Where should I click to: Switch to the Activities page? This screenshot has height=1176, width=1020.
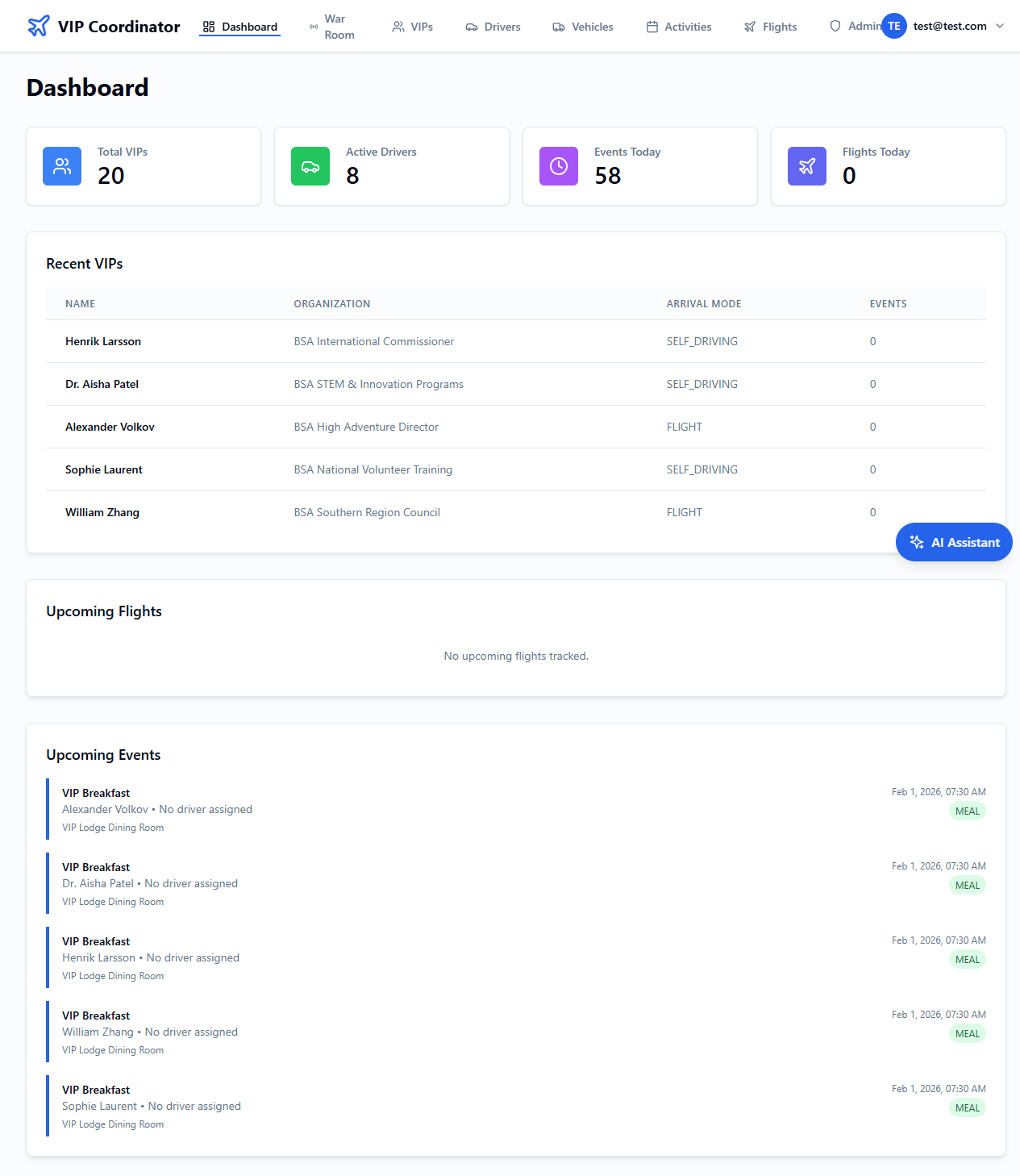tap(678, 27)
